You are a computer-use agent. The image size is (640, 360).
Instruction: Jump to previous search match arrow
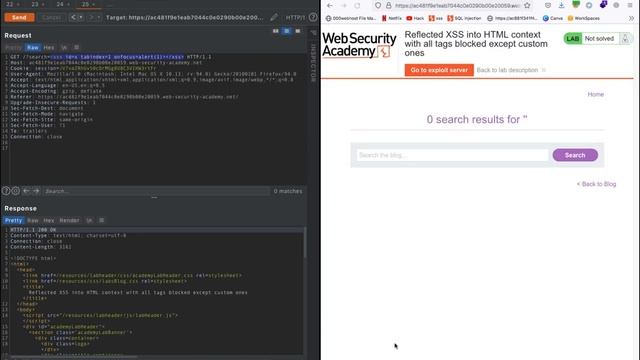pyautogui.click(x=26, y=191)
